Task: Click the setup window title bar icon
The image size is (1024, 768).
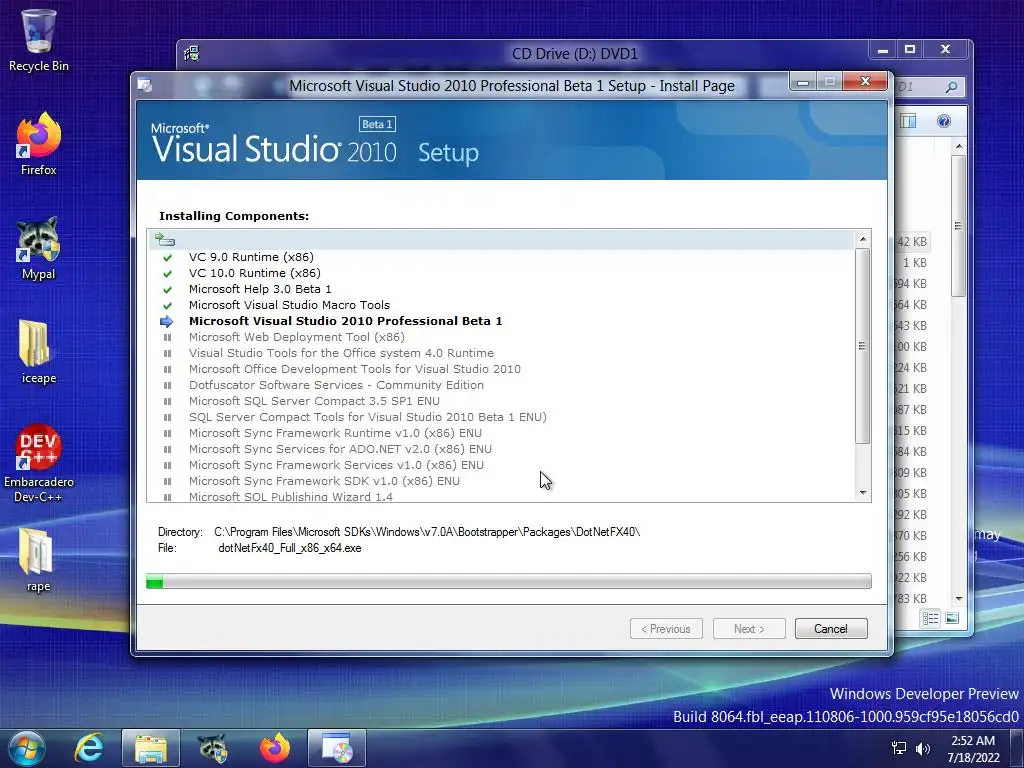Action: click(x=146, y=86)
